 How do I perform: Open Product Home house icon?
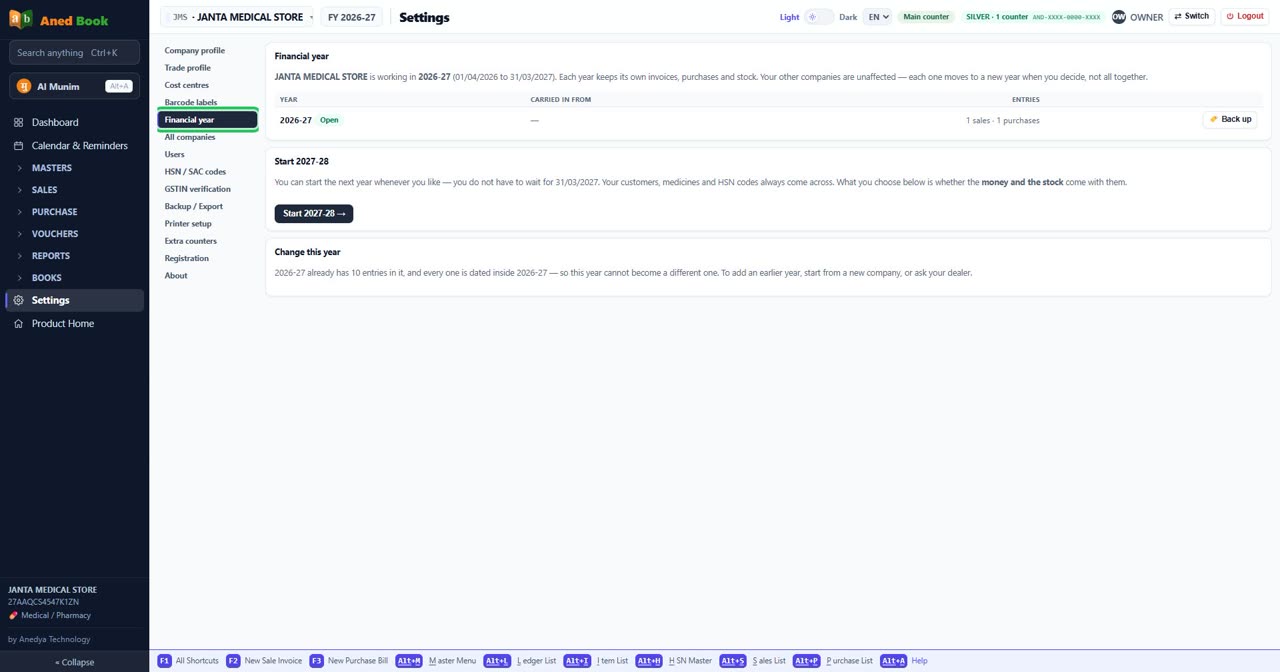(x=18, y=323)
